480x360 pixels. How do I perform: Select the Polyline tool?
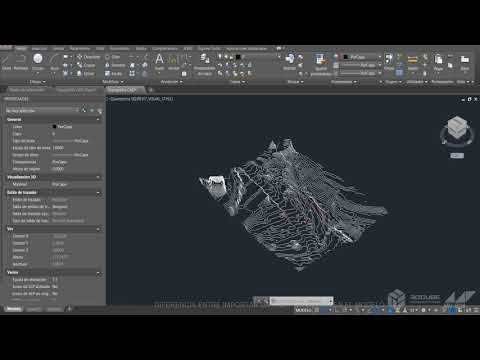pyautogui.click(x=21, y=62)
